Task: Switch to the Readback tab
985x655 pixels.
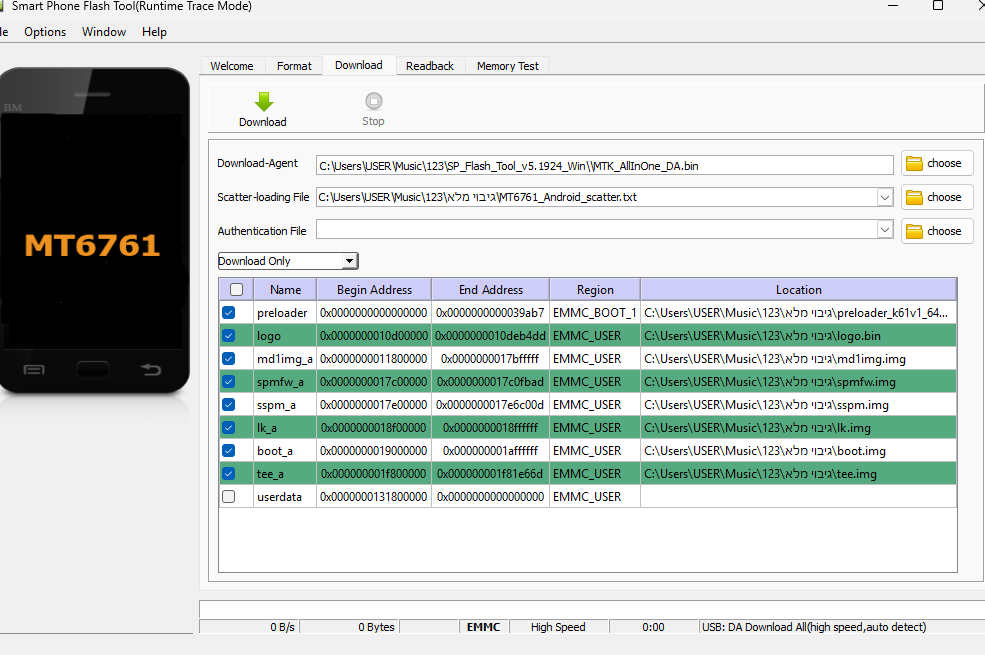Action: [430, 66]
